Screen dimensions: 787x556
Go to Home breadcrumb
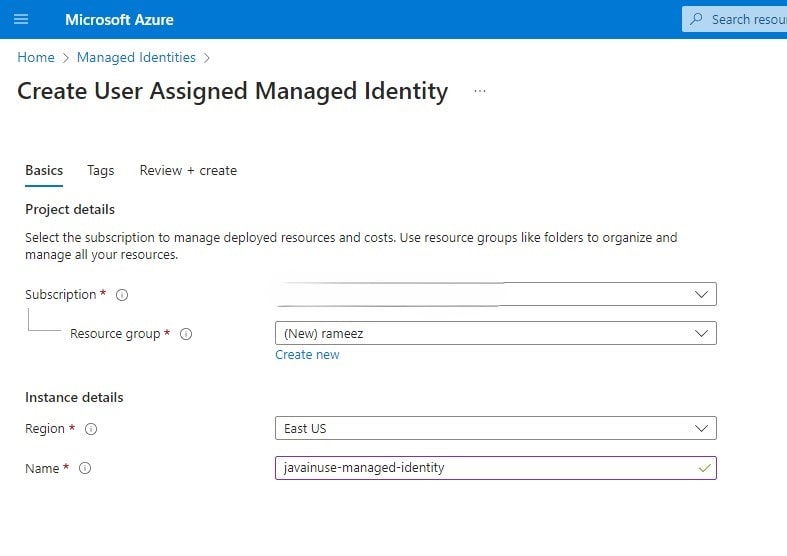point(36,57)
